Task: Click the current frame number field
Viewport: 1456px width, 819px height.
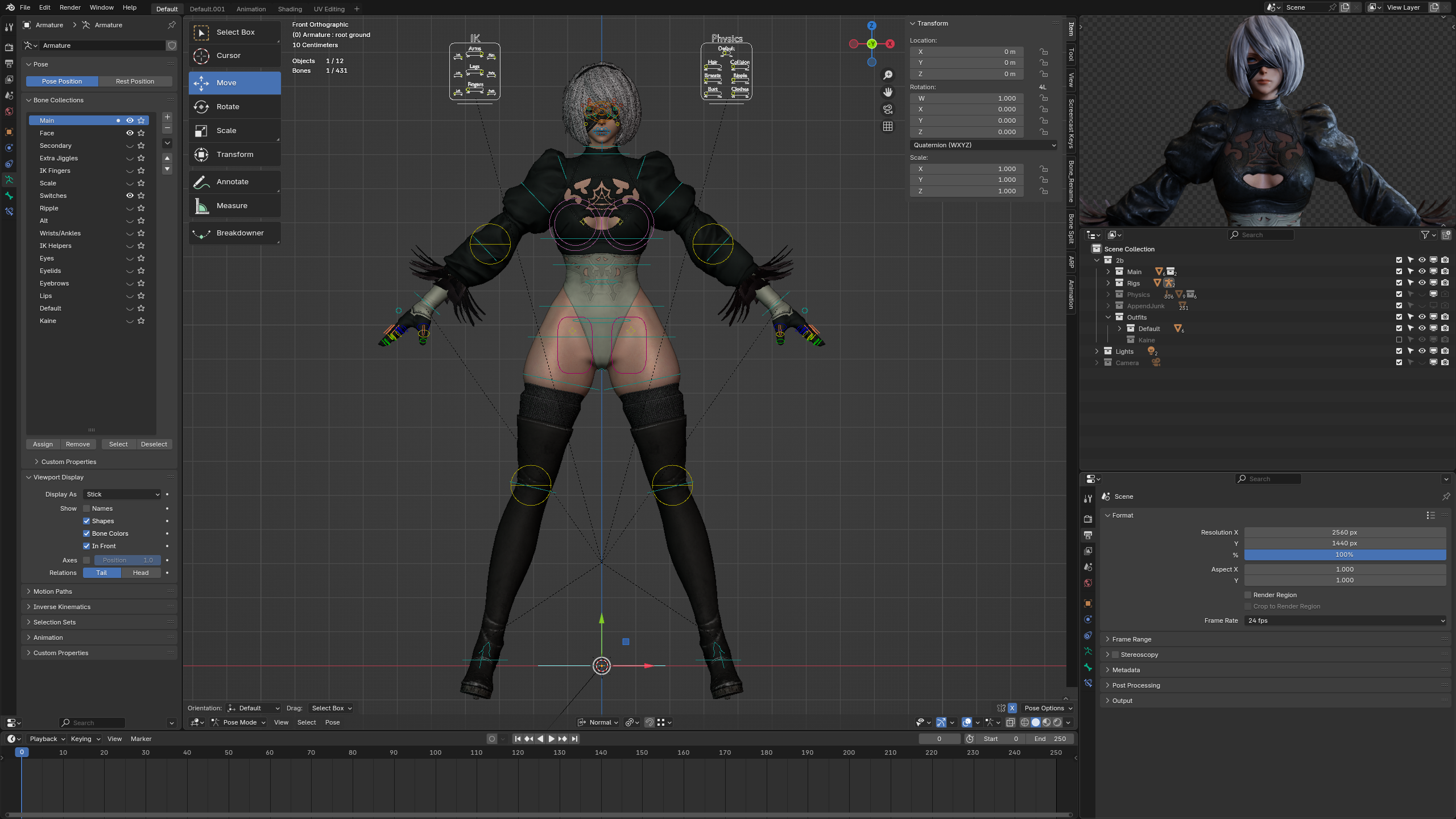Action: pos(939,739)
